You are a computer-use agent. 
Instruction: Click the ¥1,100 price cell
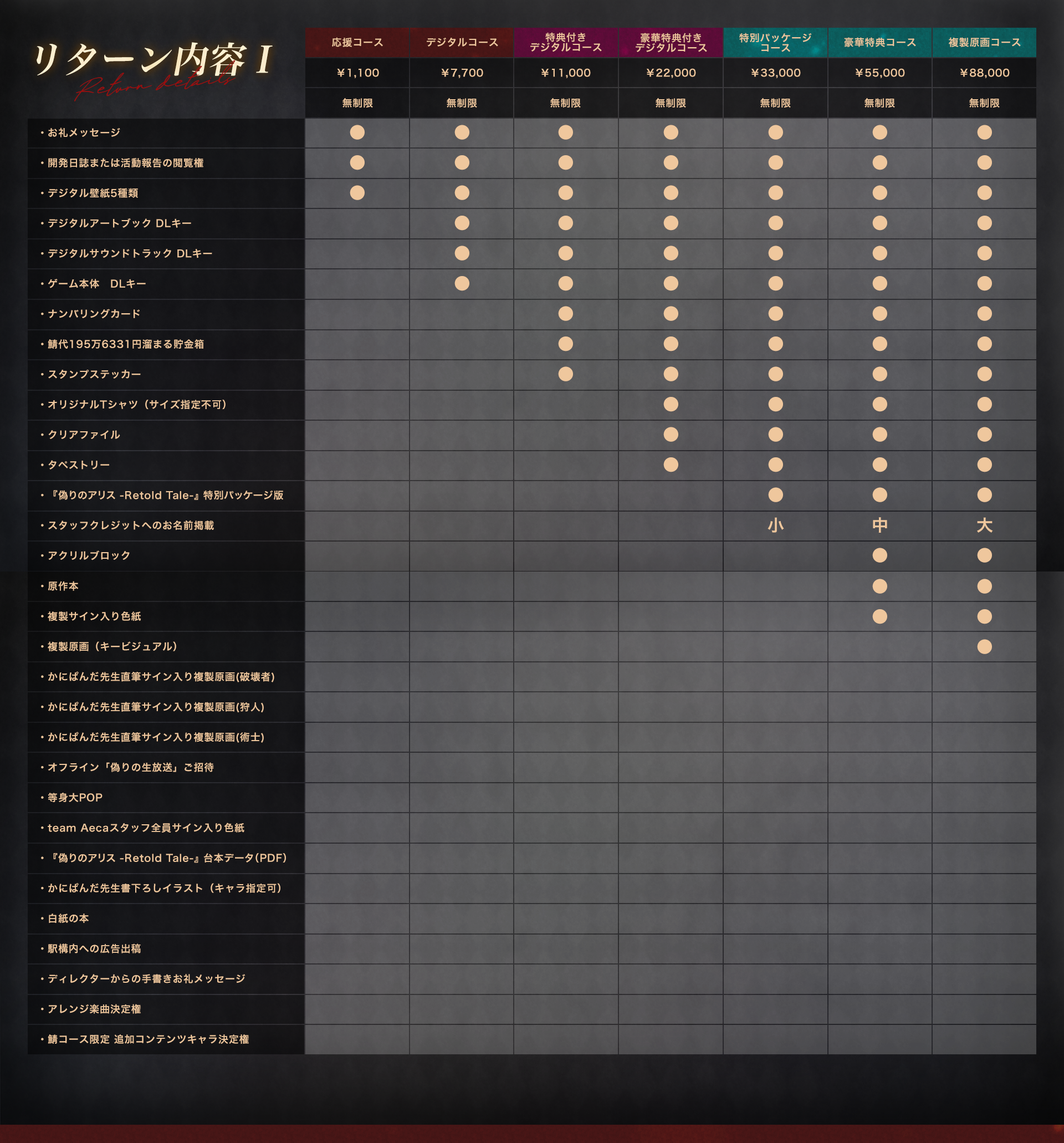(x=357, y=73)
